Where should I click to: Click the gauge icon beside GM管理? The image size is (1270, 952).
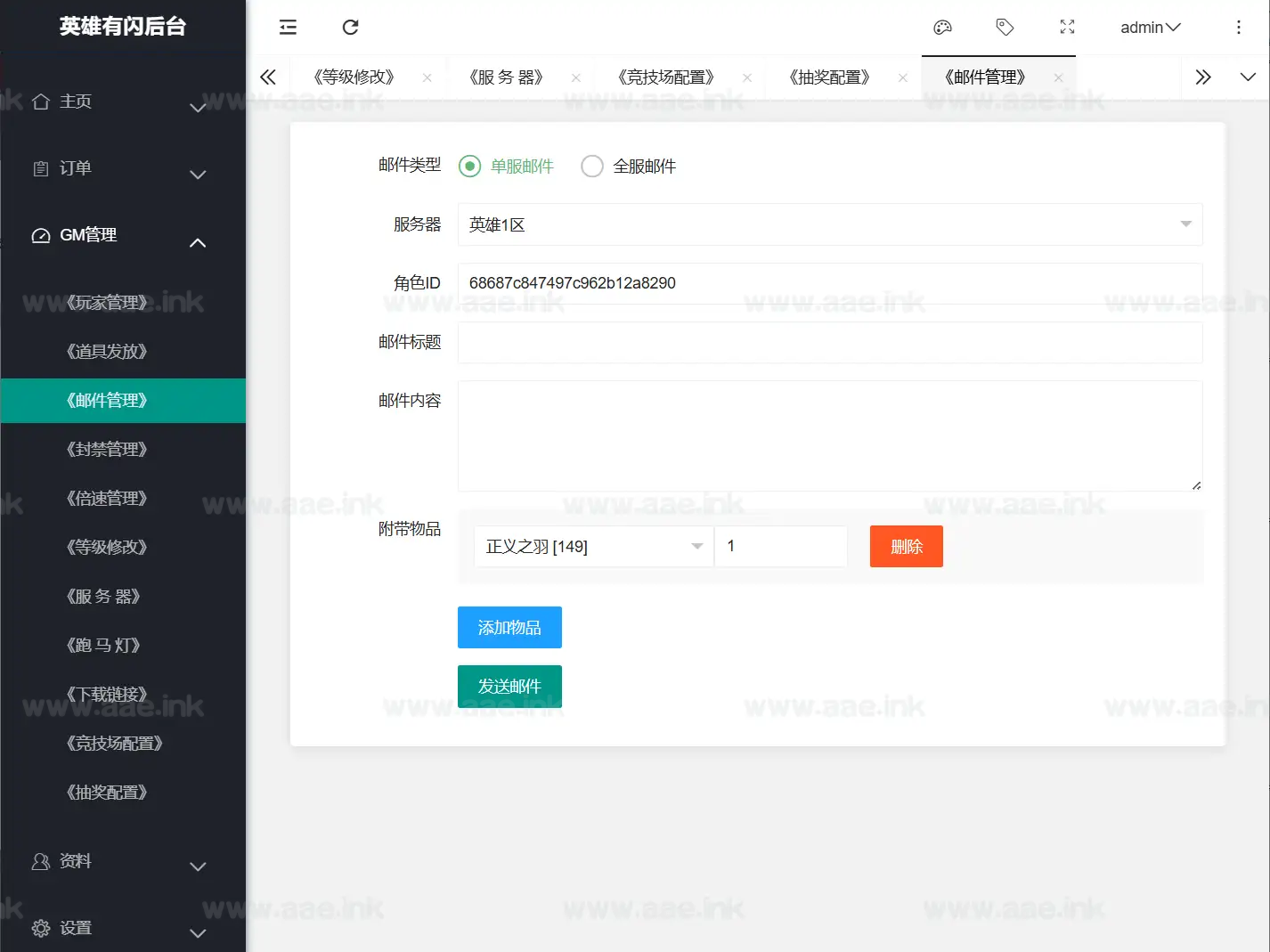click(41, 235)
